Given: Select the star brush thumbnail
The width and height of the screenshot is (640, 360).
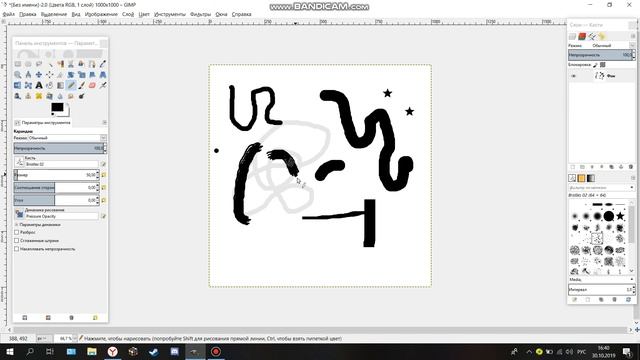Looking at the screenshot, I should click(620, 216).
